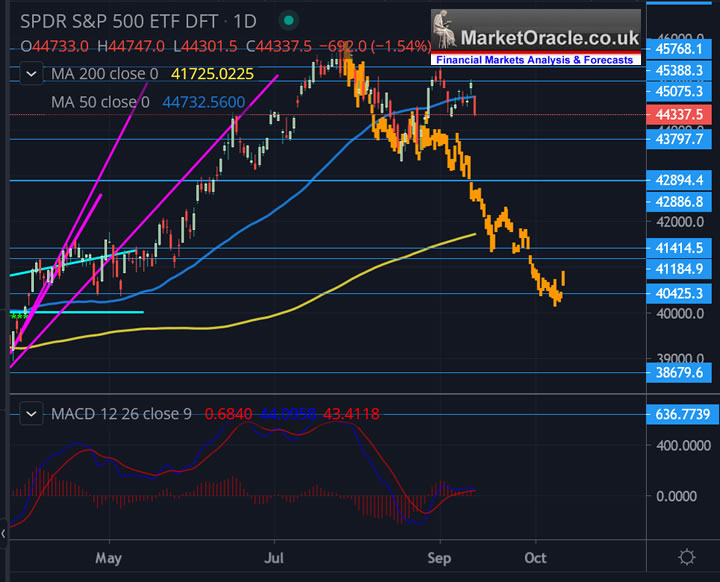Click the 42886.8 price level label
This screenshot has height=582, width=720.
(x=679, y=202)
